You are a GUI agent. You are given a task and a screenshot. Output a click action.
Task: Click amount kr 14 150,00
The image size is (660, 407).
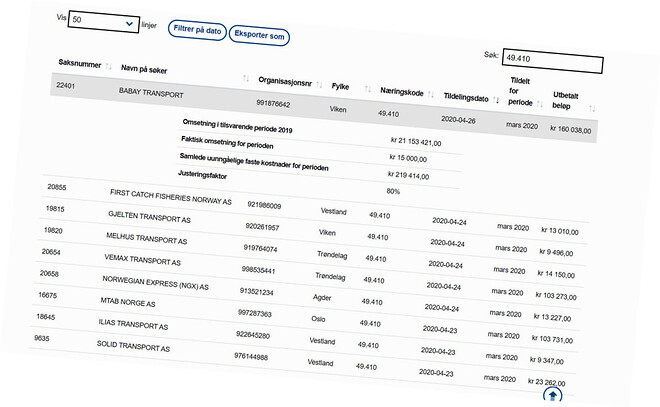click(556, 274)
